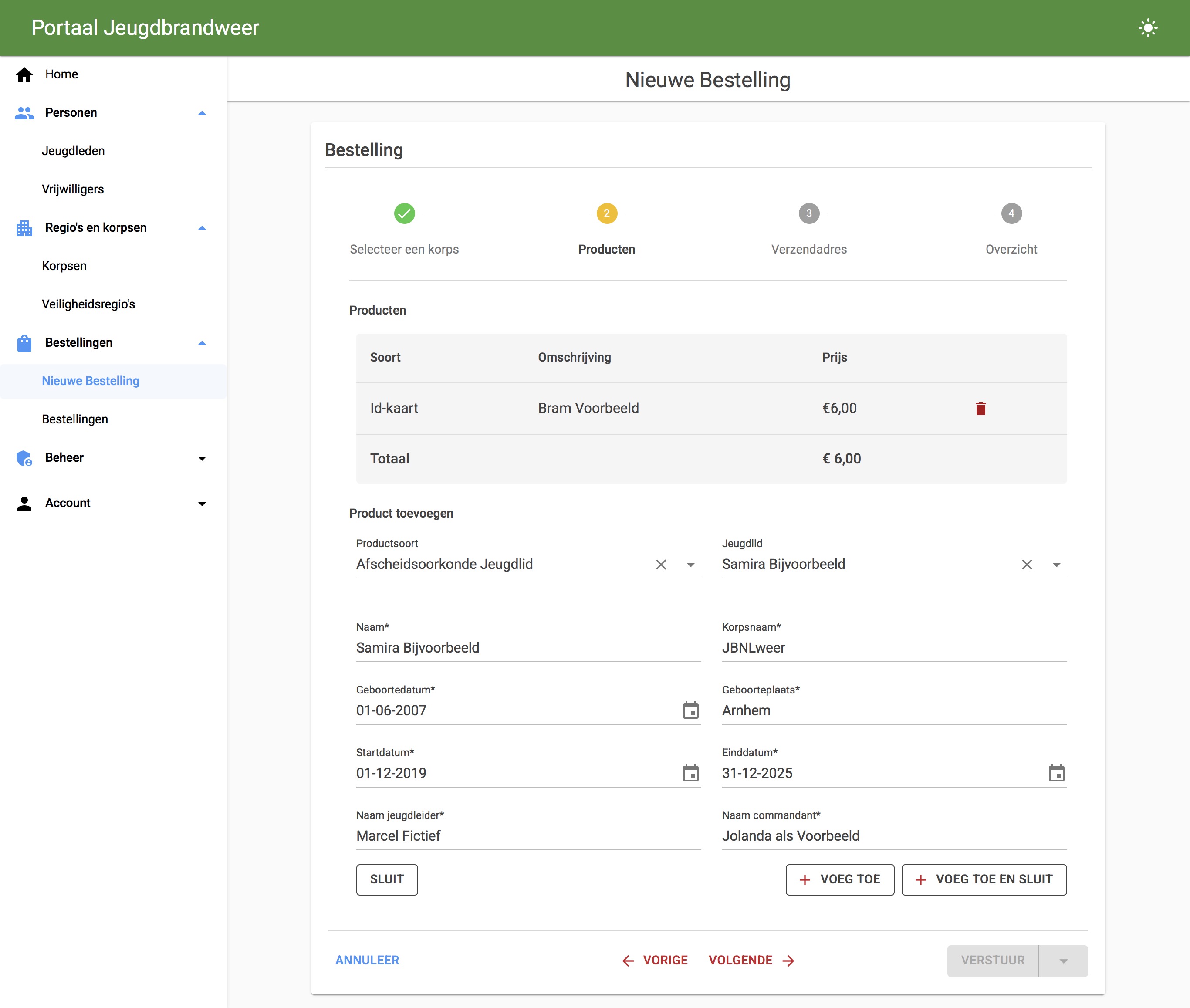Click the Home house icon in sidebar
The image size is (1190, 1008).
tap(24, 75)
